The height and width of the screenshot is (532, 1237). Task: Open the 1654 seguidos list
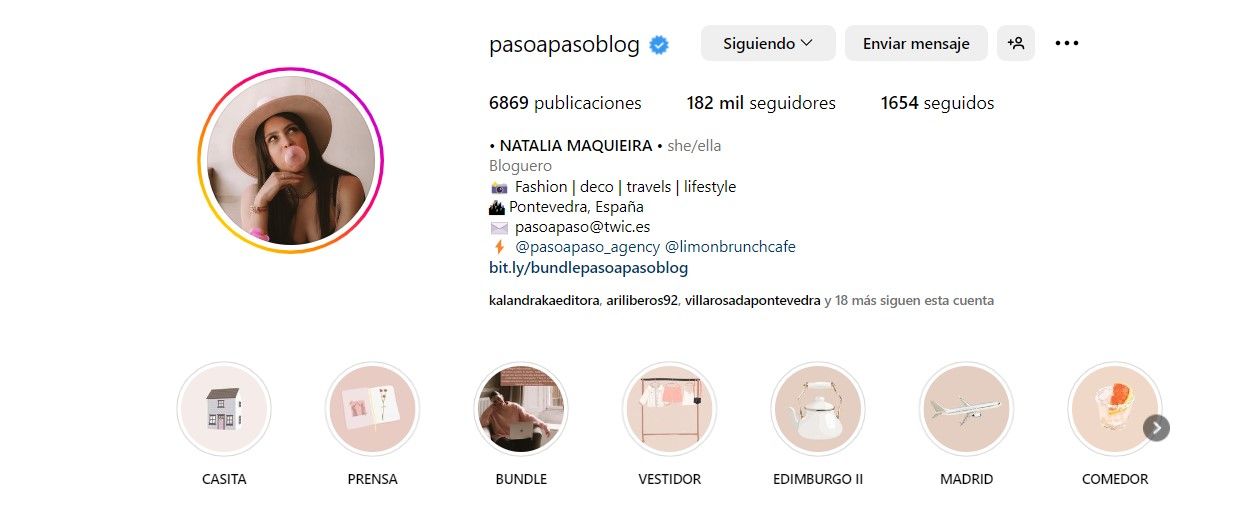(x=937, y=103)
